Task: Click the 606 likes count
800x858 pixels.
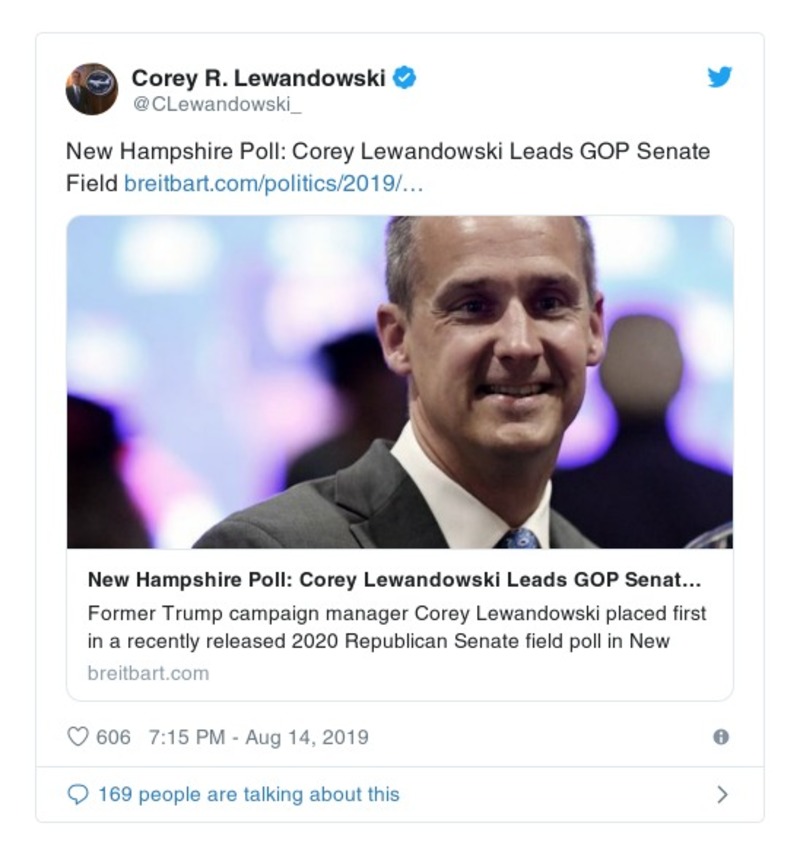Action: coord(113,738)
